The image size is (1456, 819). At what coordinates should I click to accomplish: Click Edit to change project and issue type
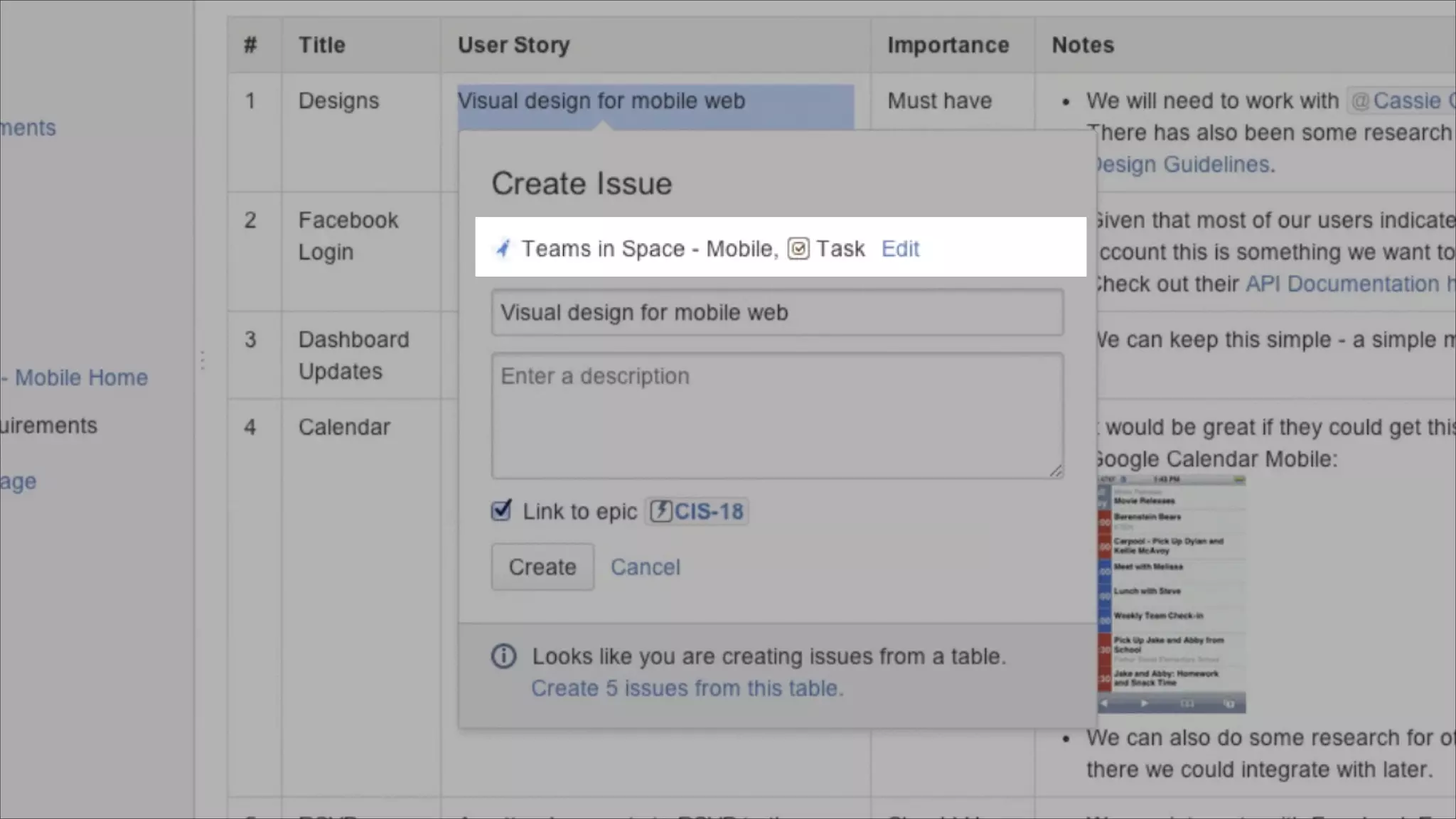point(900,249)
